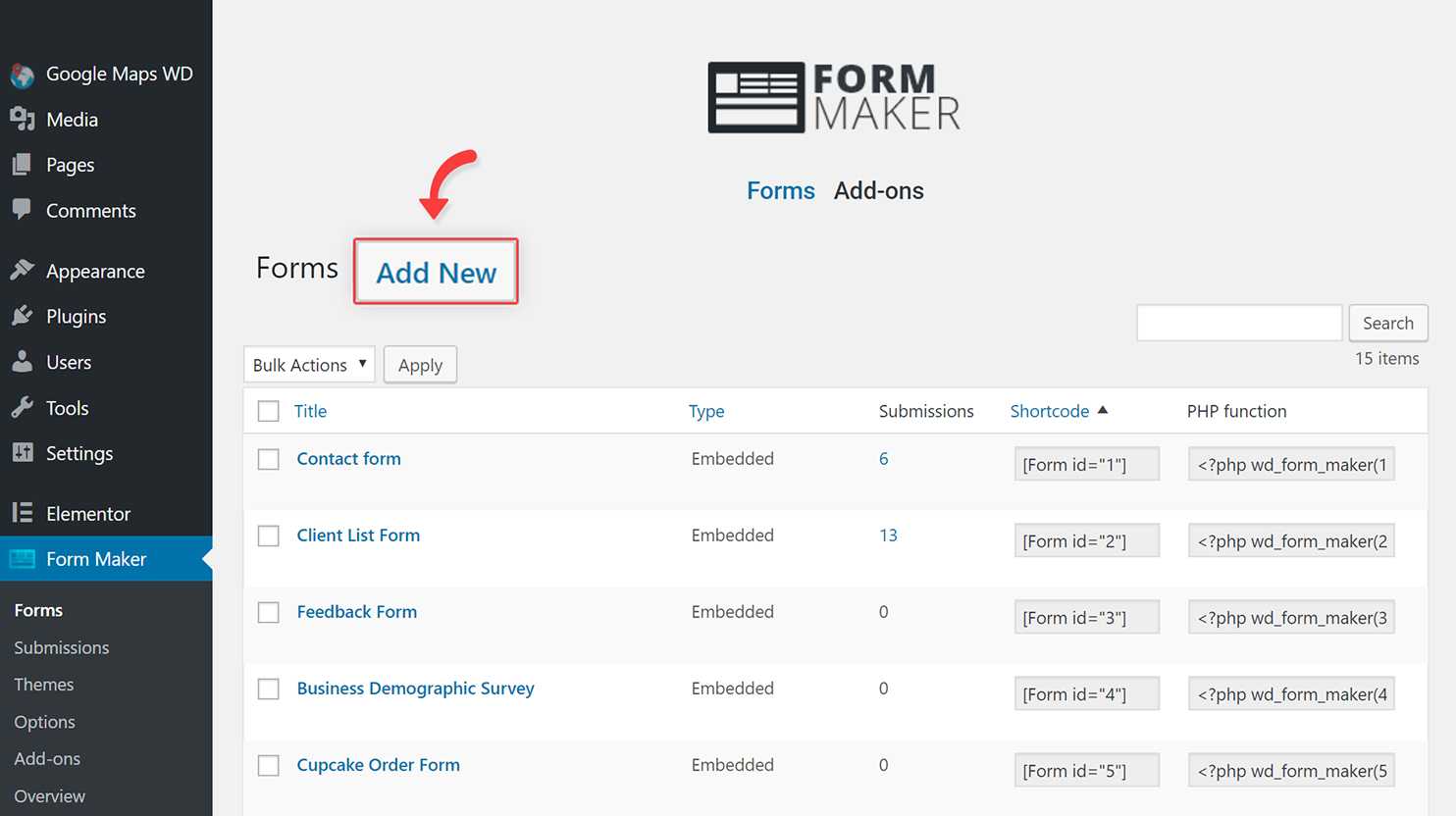Image resolution: width=1456 pixels, height=816 pixels.
Task: View the 6 submissions of Contact form
Action: pyautogui.click(x=884, y=458)
